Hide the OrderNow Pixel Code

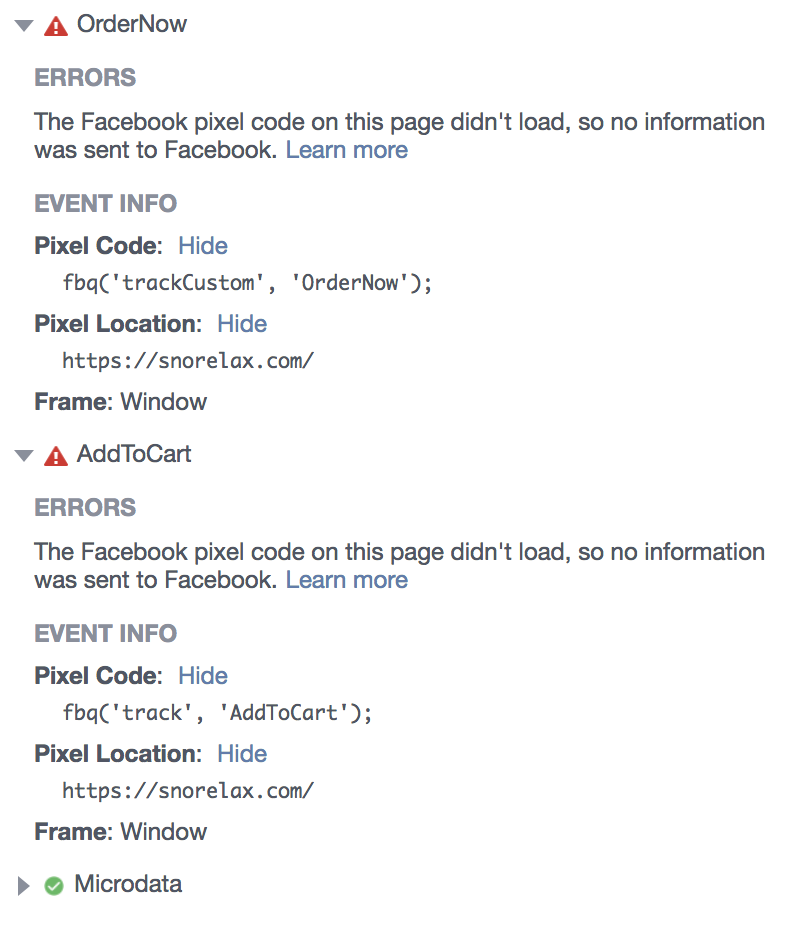(x=203, y=246)
